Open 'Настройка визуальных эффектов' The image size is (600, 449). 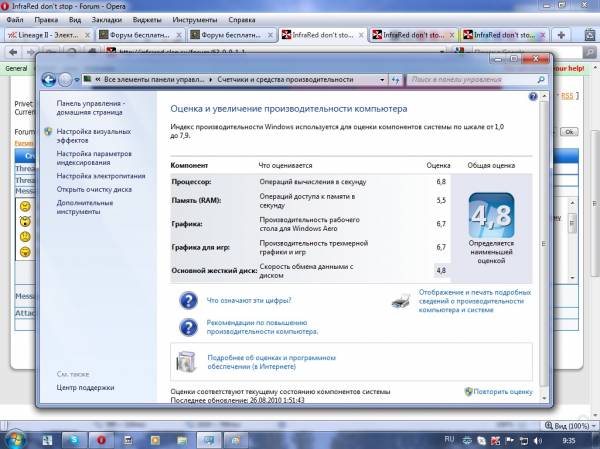[94, 136]
